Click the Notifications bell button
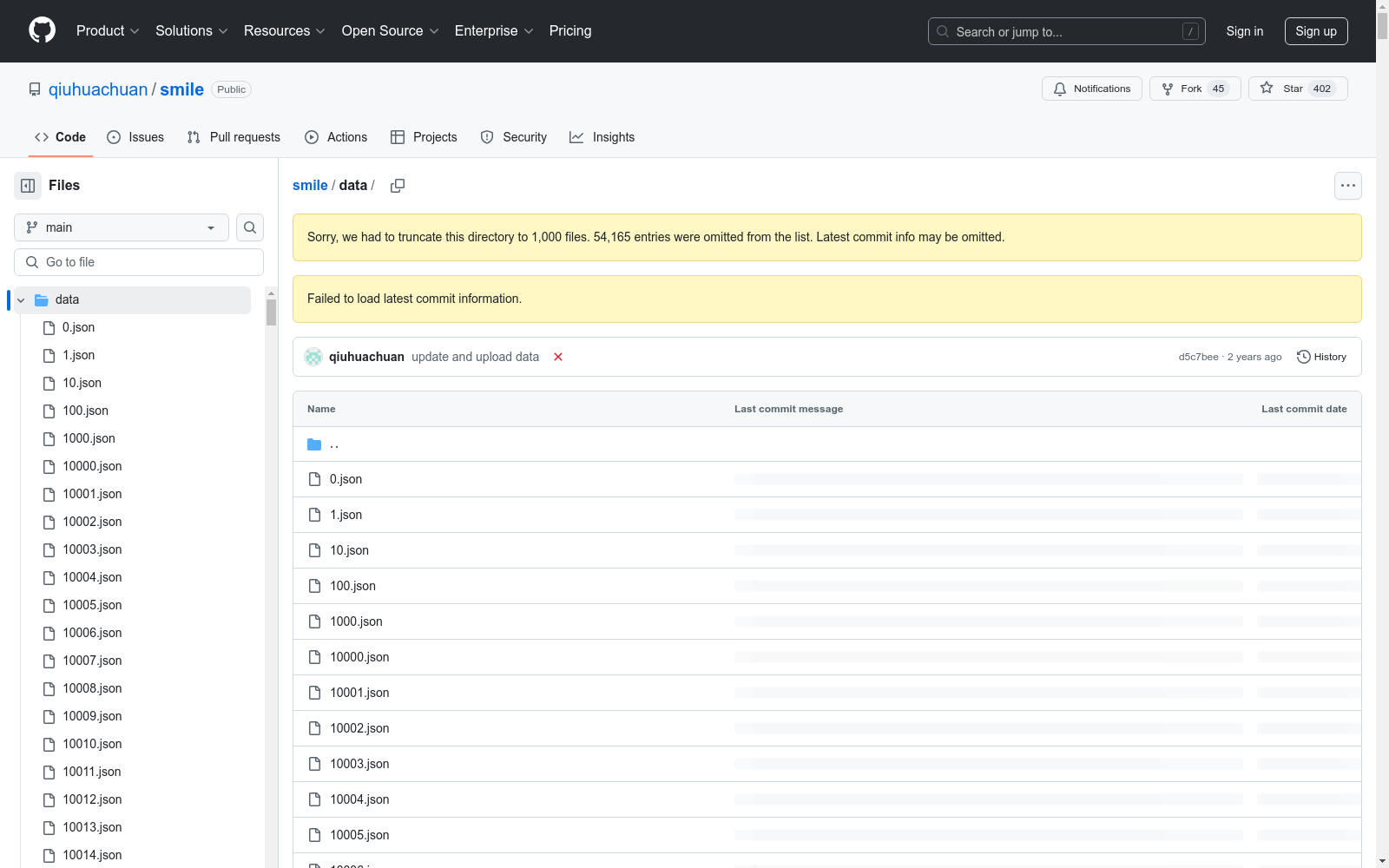Screen dimensions: 1389x868 [x=1092, y=89]
